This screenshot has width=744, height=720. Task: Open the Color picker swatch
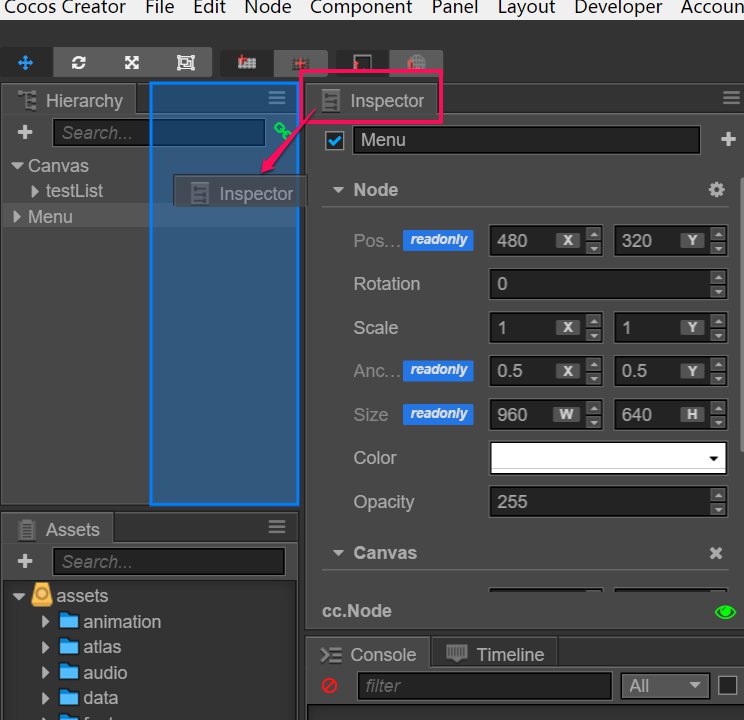coord(608,458)
